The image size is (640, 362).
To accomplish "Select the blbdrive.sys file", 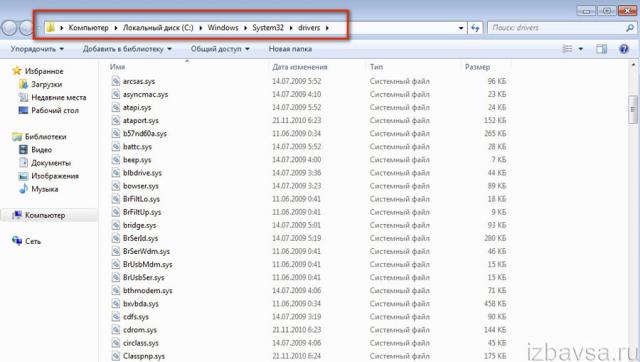I will [142, 173].
